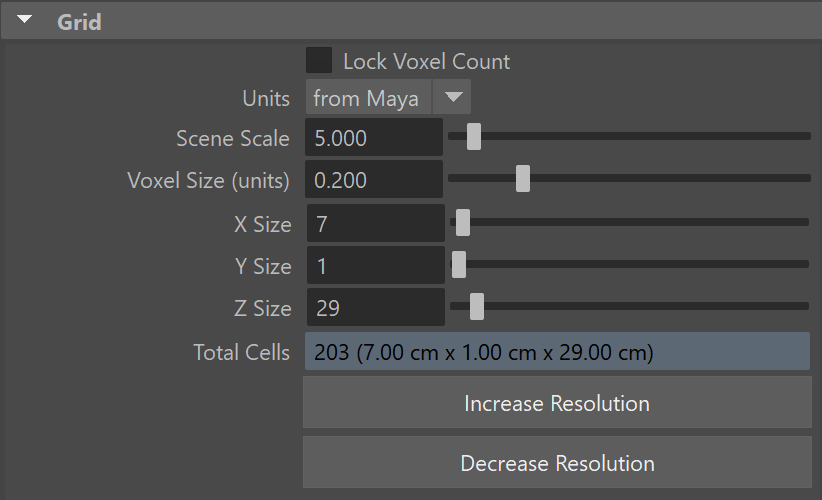The width and height of the screenshot is (822, 500).
Task: Click the X Size slider handle
Action: pyautogui.click(x=462, y=223)
